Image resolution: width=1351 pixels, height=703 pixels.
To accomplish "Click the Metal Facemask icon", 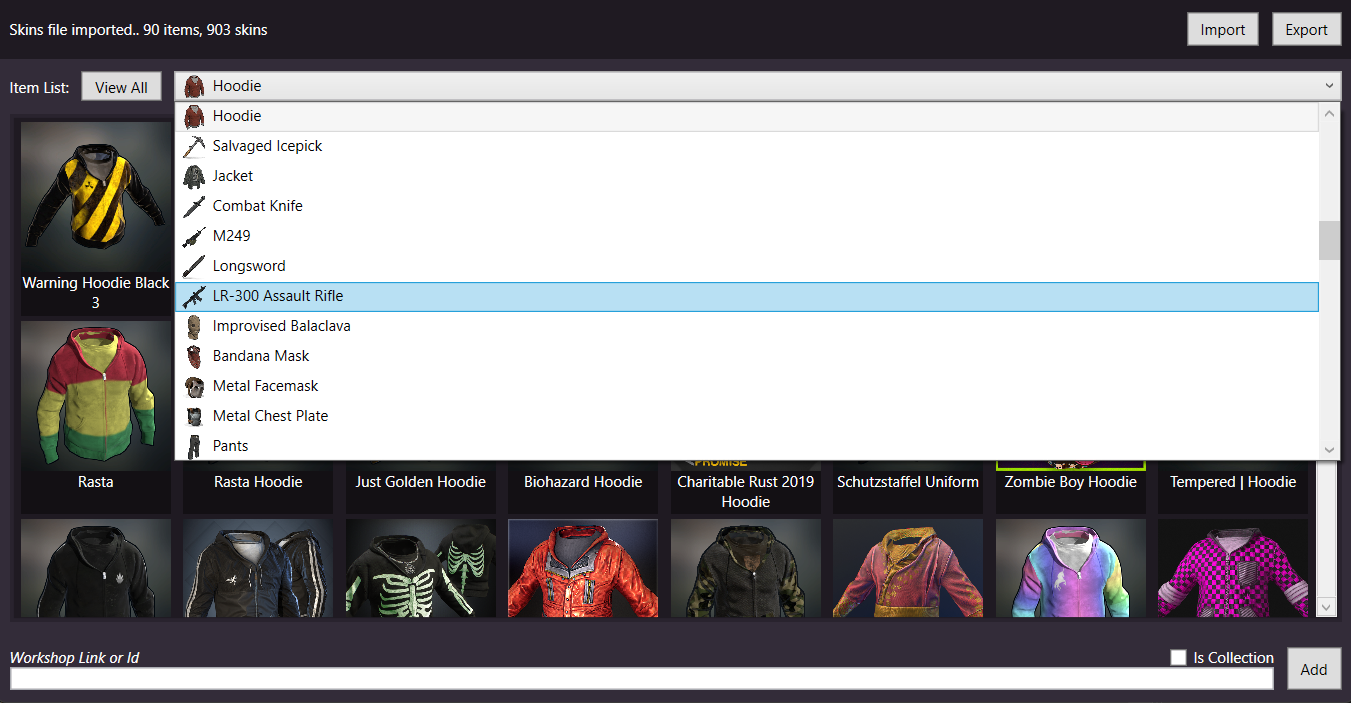I will click(194, 386).
